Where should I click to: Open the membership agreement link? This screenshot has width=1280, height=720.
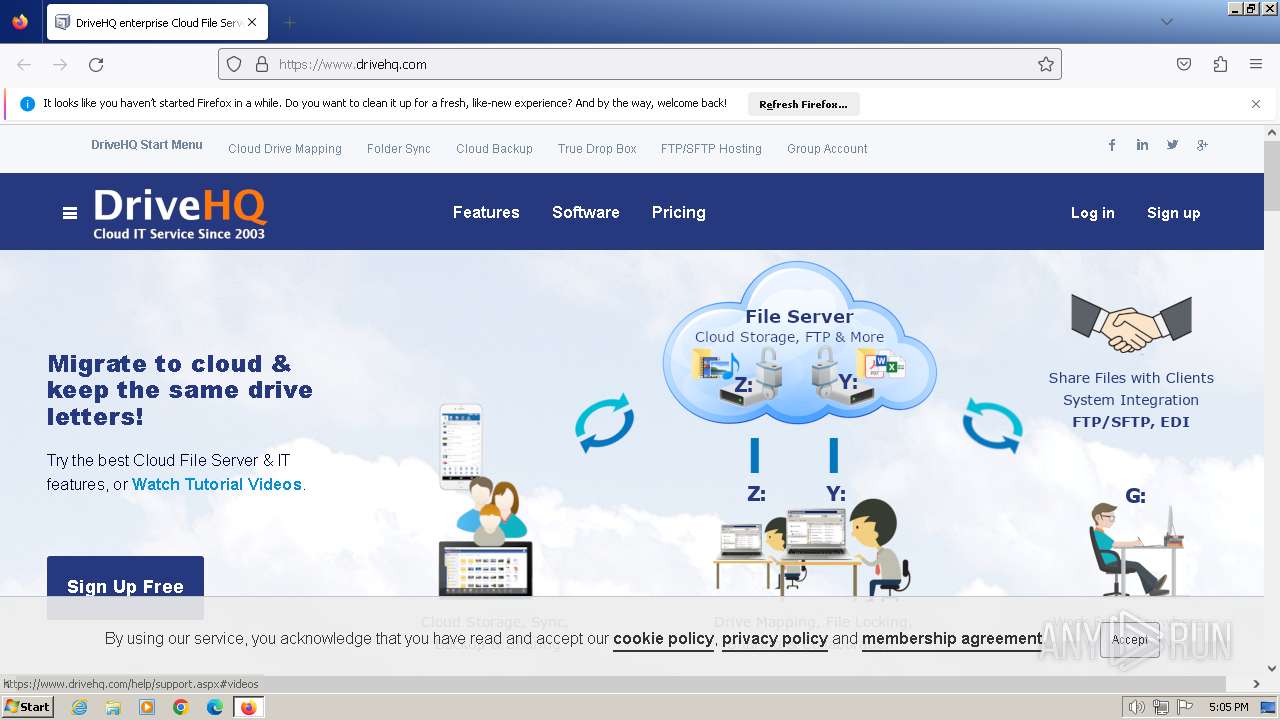click(x=952, y=639)
